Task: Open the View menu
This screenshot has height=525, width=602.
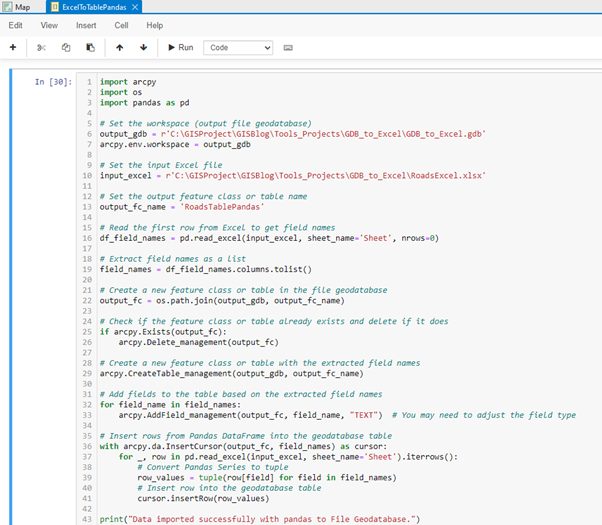Action: [49, 25]
